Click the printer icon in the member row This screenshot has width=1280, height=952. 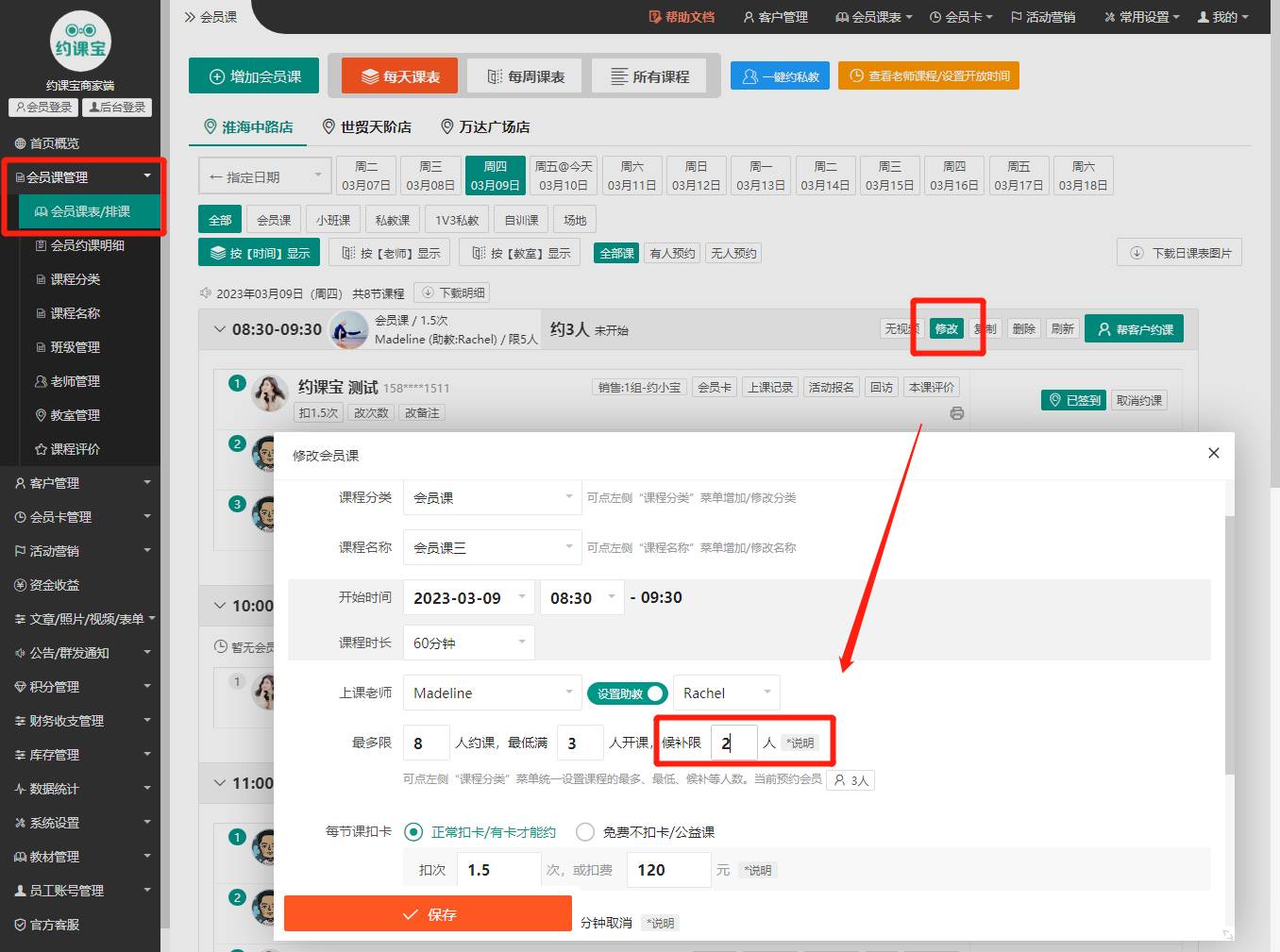(x=957, y=413)
